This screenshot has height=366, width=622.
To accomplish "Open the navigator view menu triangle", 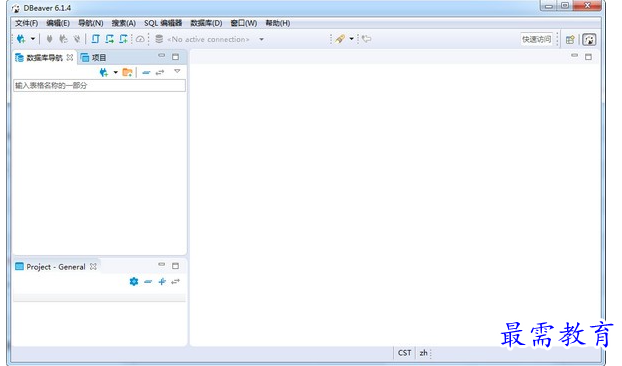I will point(177,71).
